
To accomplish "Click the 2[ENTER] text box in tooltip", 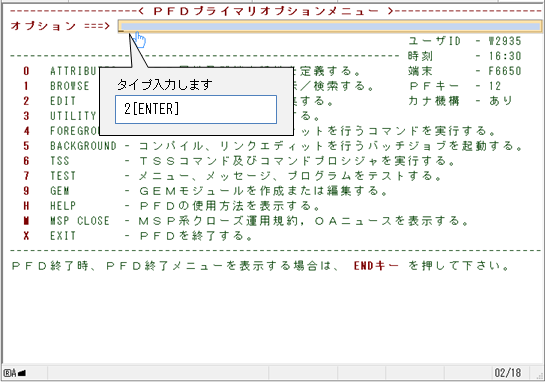I will click(196, 109).
